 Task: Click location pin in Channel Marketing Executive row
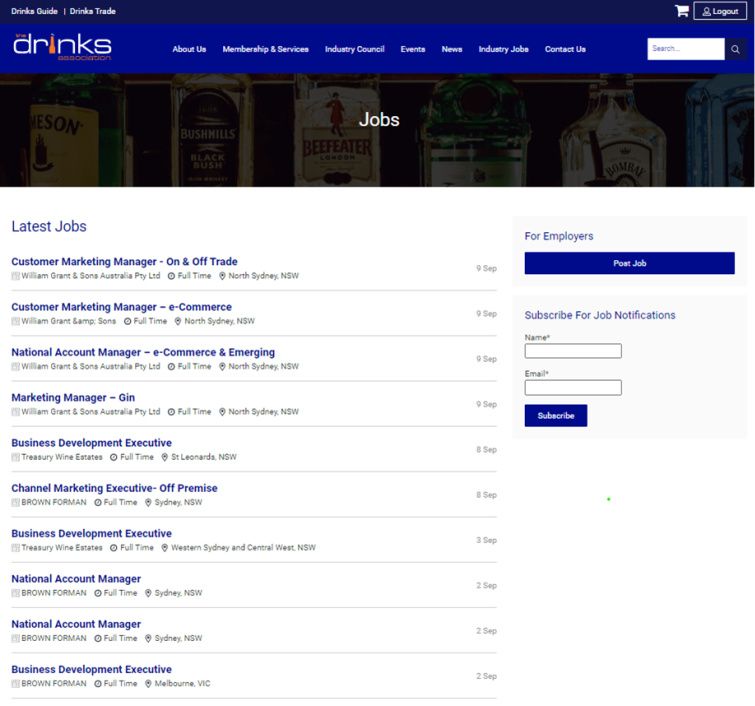148,502
